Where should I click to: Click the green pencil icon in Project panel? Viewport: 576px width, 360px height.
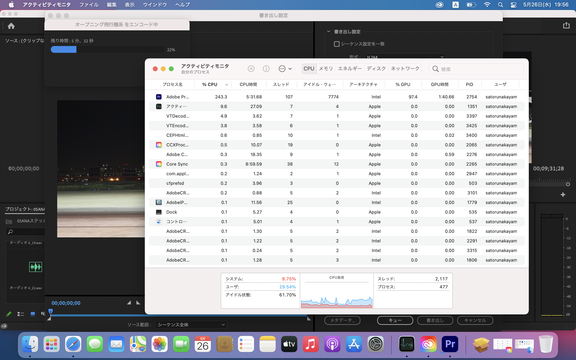coord(9,314)
